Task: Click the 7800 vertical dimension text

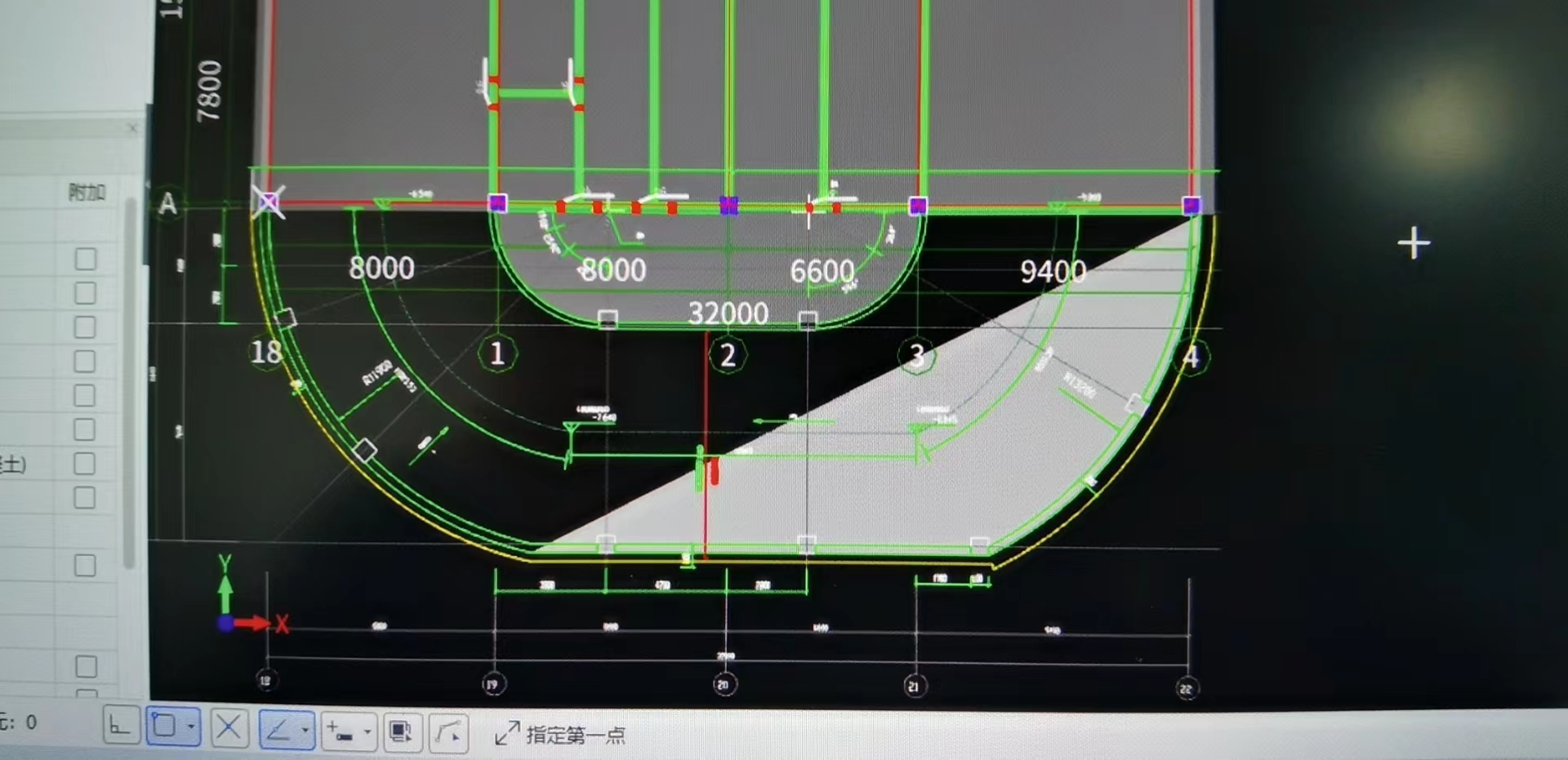Action: (x=210, y=91)
